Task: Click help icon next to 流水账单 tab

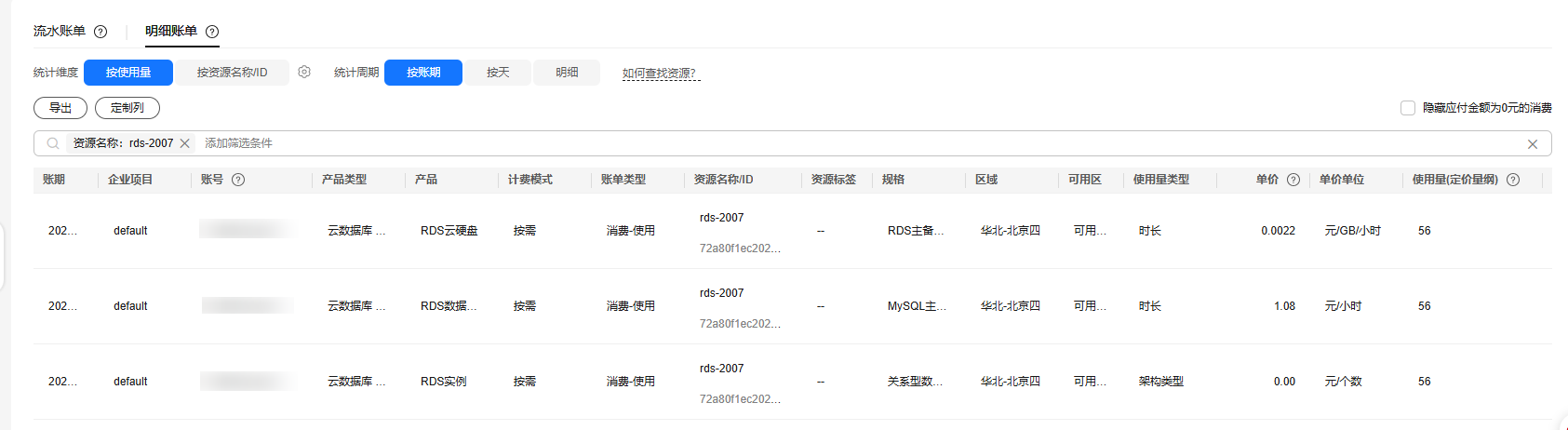Action: [101, 32]
